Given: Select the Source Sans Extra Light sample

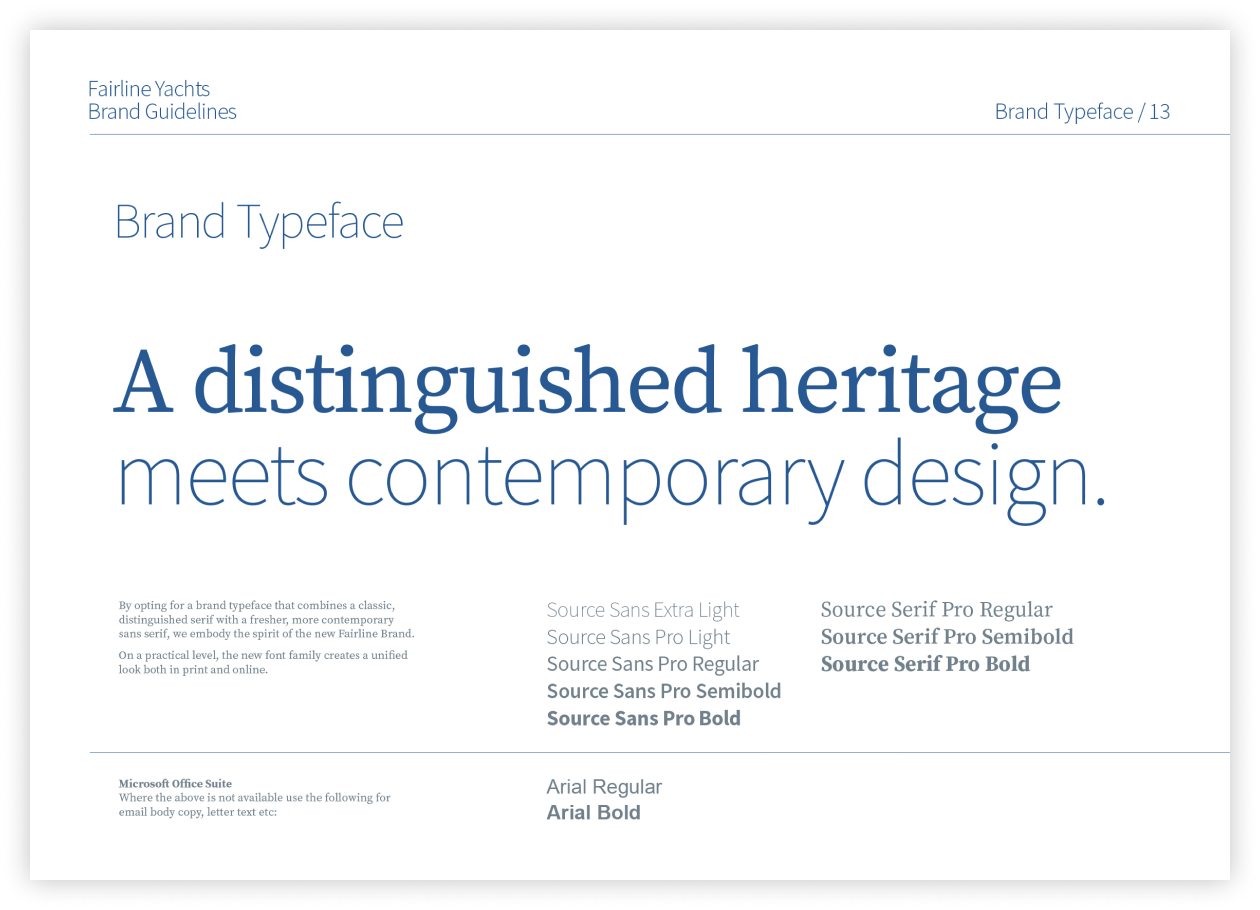Looking at the screenshot, I should coord(643,610).
